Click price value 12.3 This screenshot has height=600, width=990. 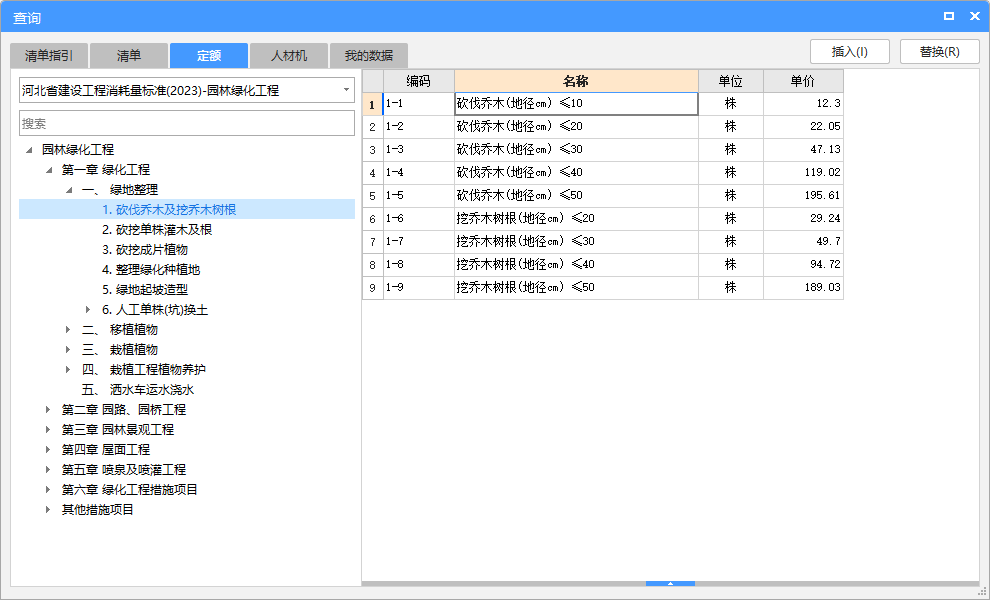tap(803, 104)
